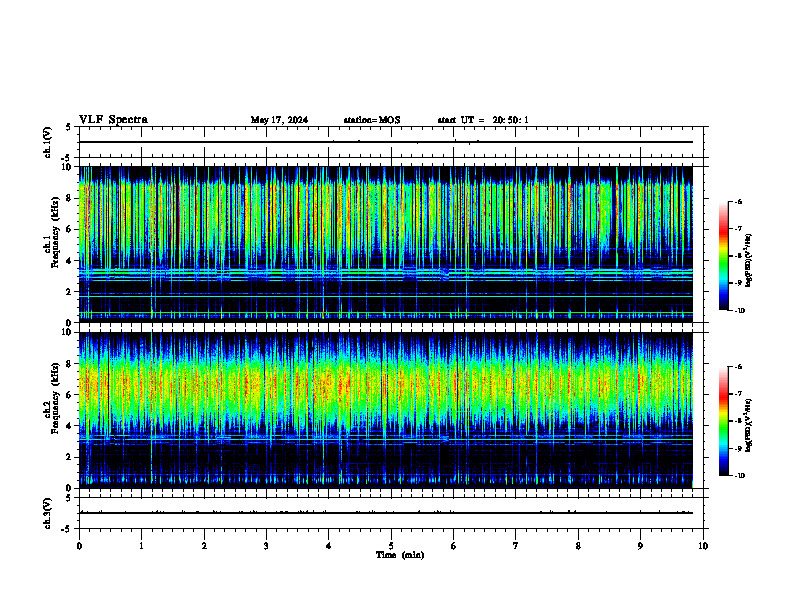Click the ch.2 spectrogram "2" kHz tick label
Screen dimensions: 792x612
(x=70, y=457)
